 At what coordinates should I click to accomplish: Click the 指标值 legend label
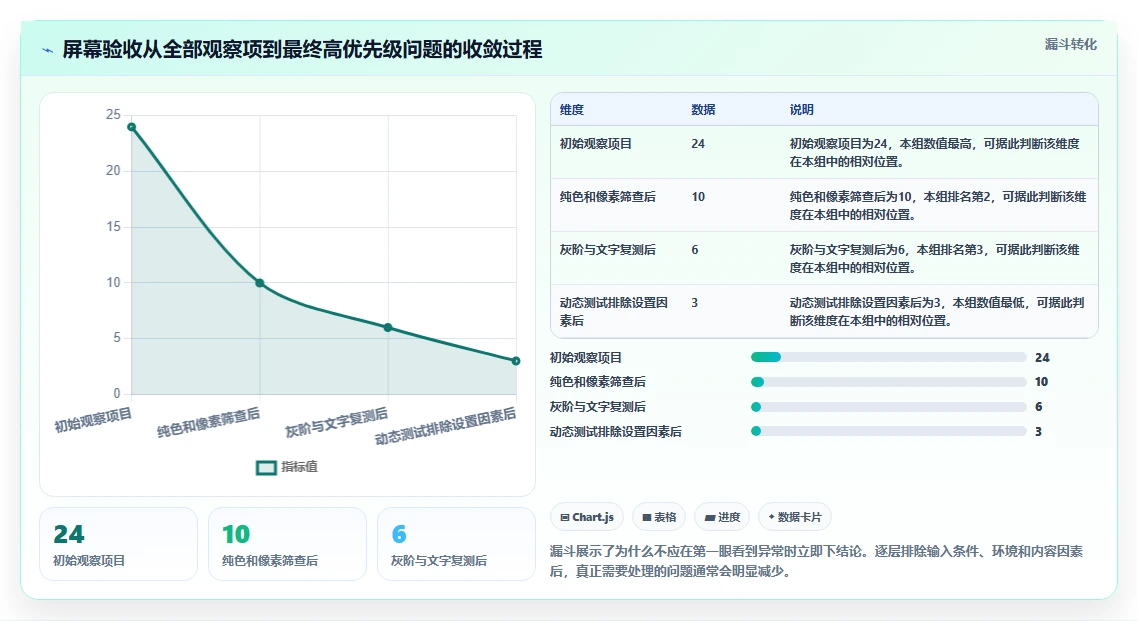(299, 466)
